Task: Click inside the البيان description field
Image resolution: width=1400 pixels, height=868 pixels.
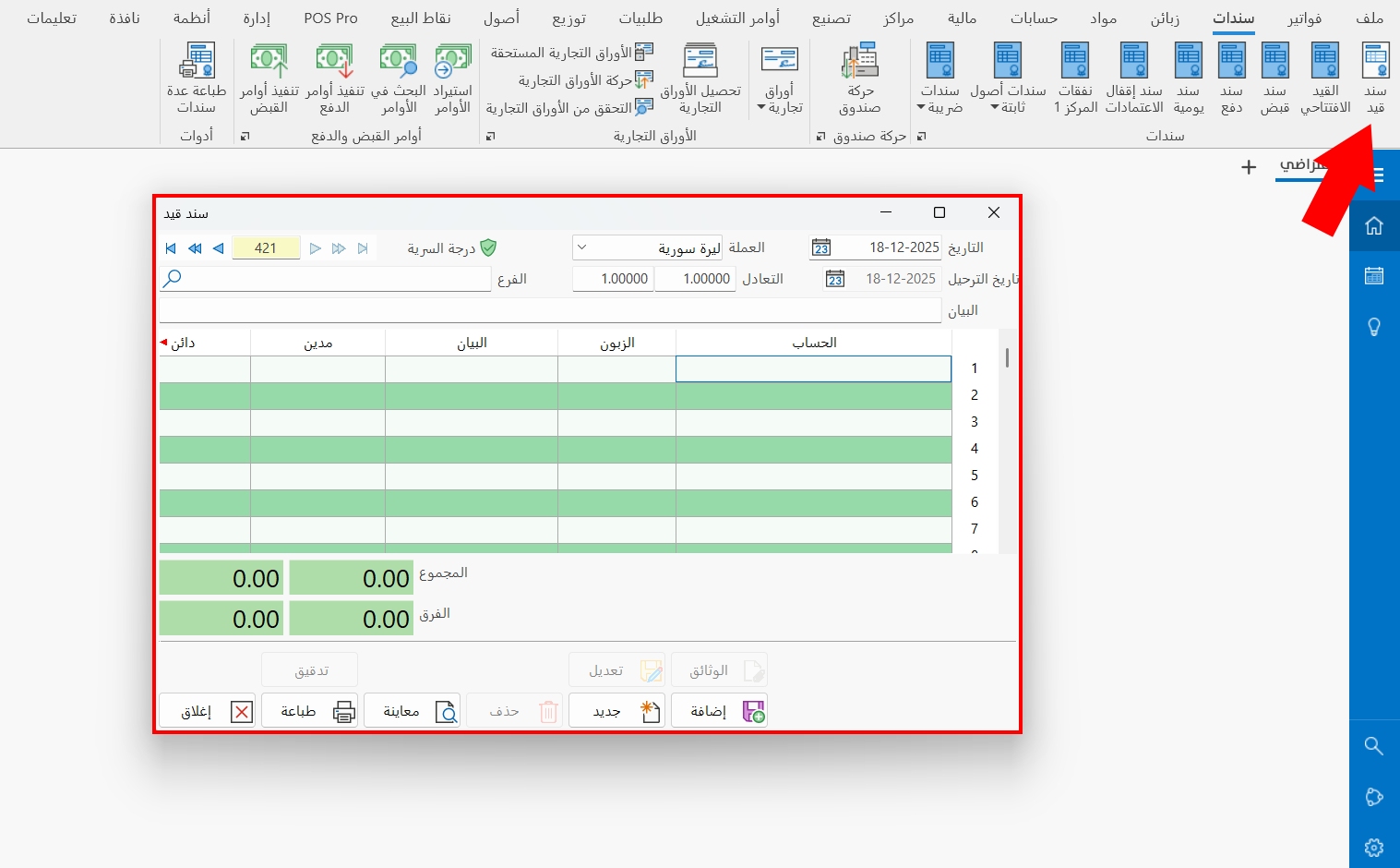Action: [549, 310]
